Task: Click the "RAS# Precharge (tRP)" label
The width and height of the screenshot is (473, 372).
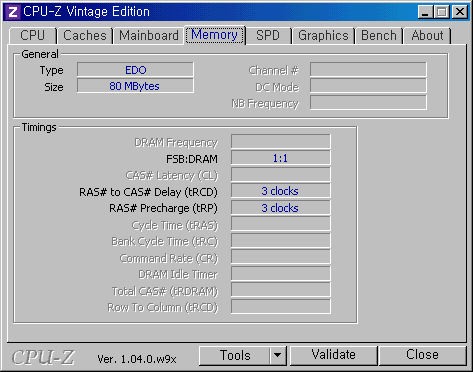Action: tap(163, 209)
